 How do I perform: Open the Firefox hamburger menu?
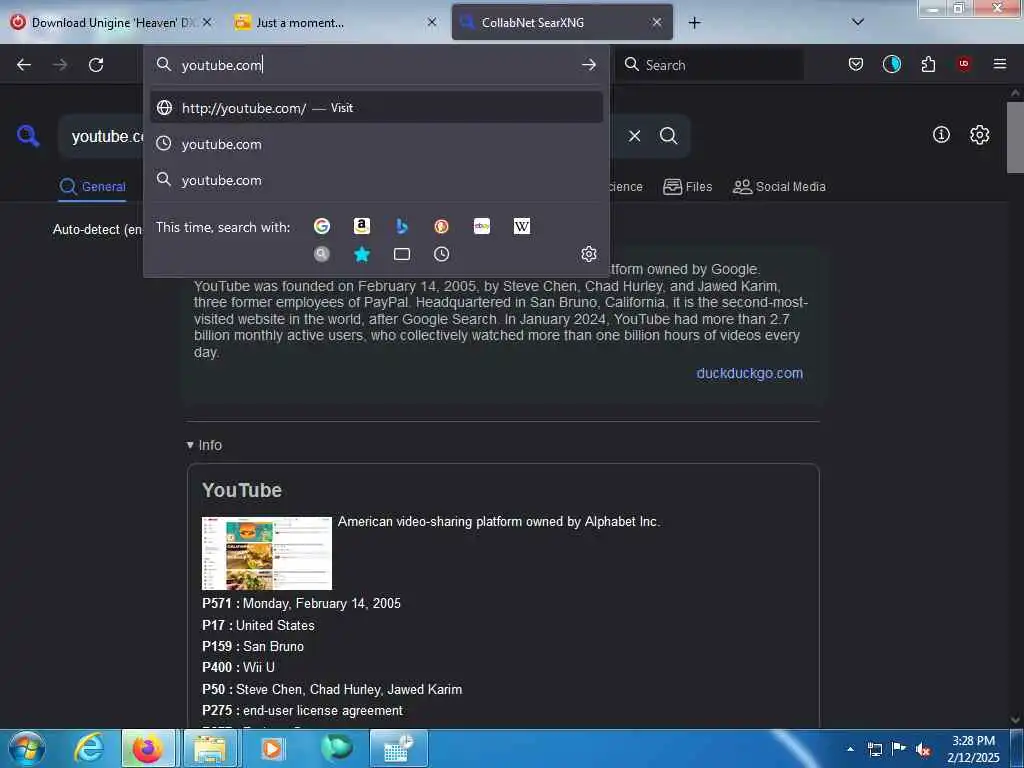tap(1000, 64)
